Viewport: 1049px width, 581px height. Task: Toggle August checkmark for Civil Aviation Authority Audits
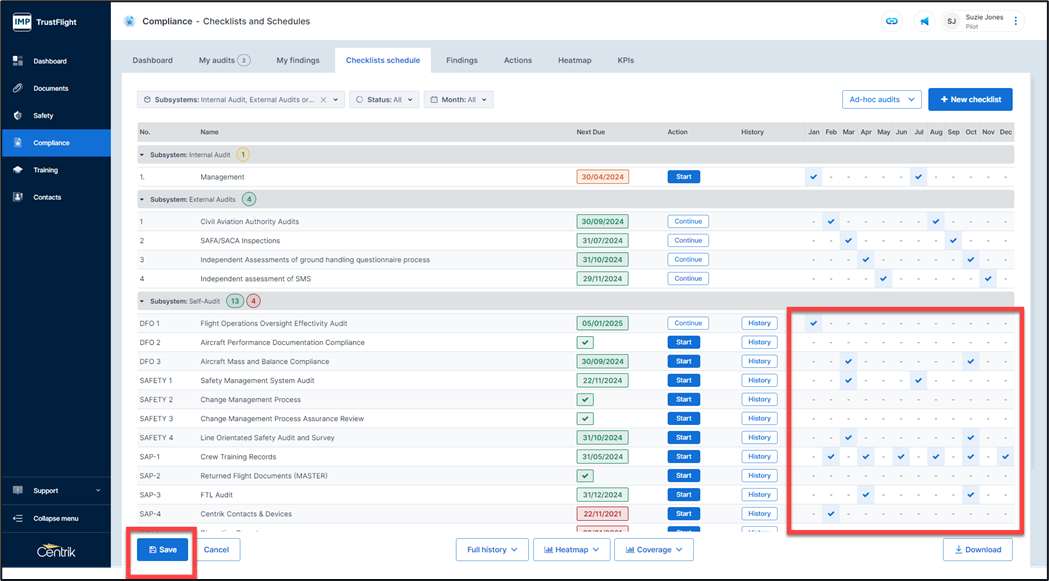pyautogui.click(x=936, y=222)
